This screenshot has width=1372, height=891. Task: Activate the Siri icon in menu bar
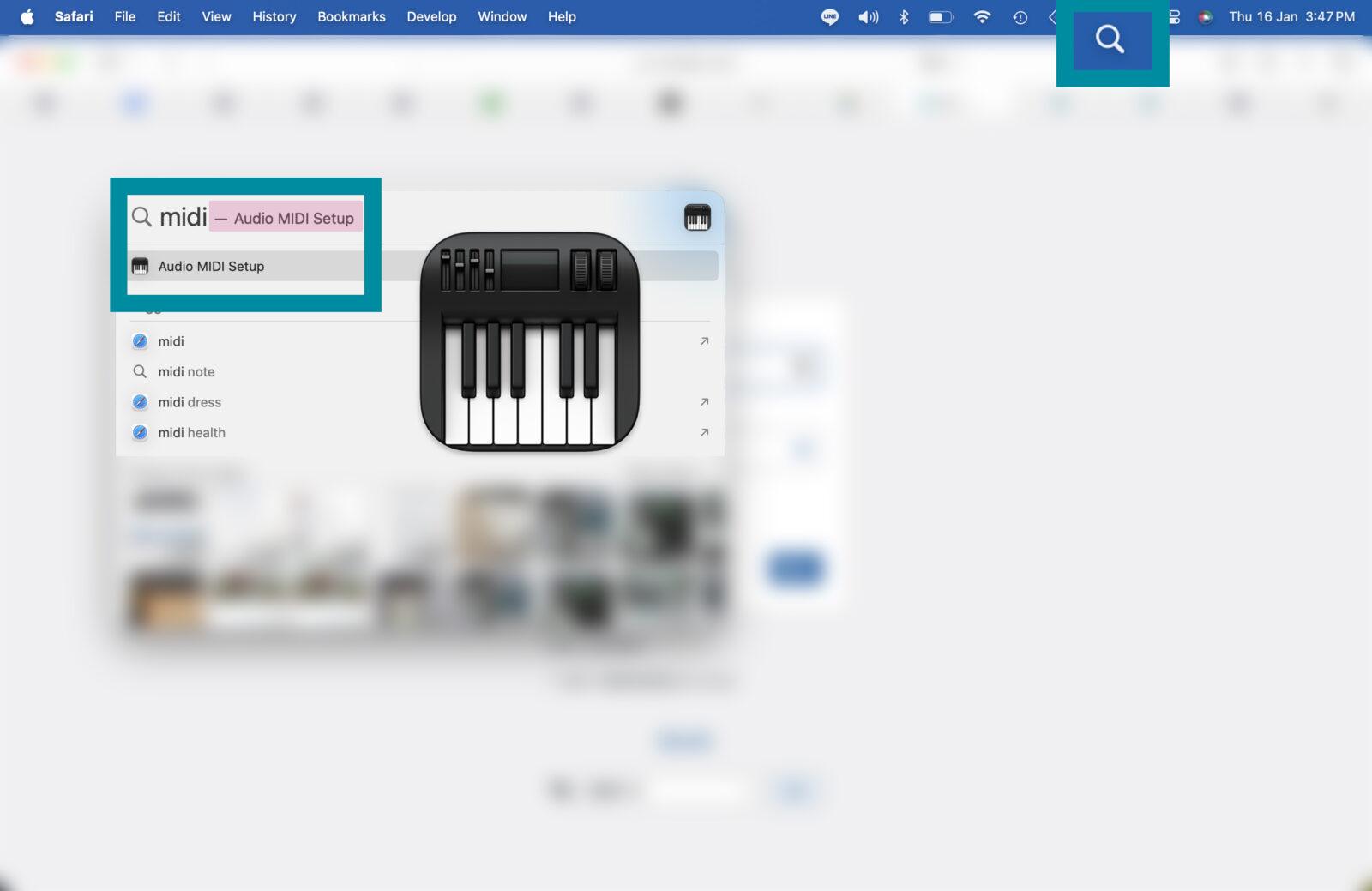[1205, 17]
